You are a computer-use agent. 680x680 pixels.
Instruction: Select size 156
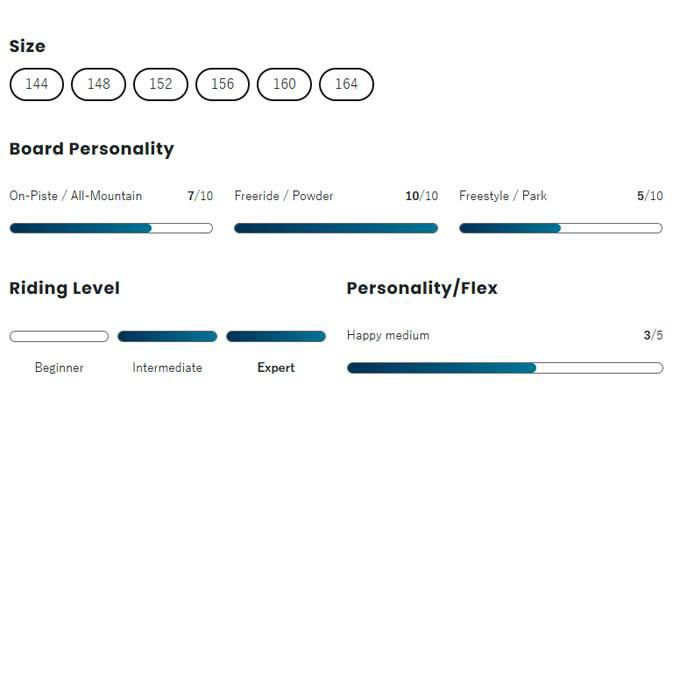223,84
